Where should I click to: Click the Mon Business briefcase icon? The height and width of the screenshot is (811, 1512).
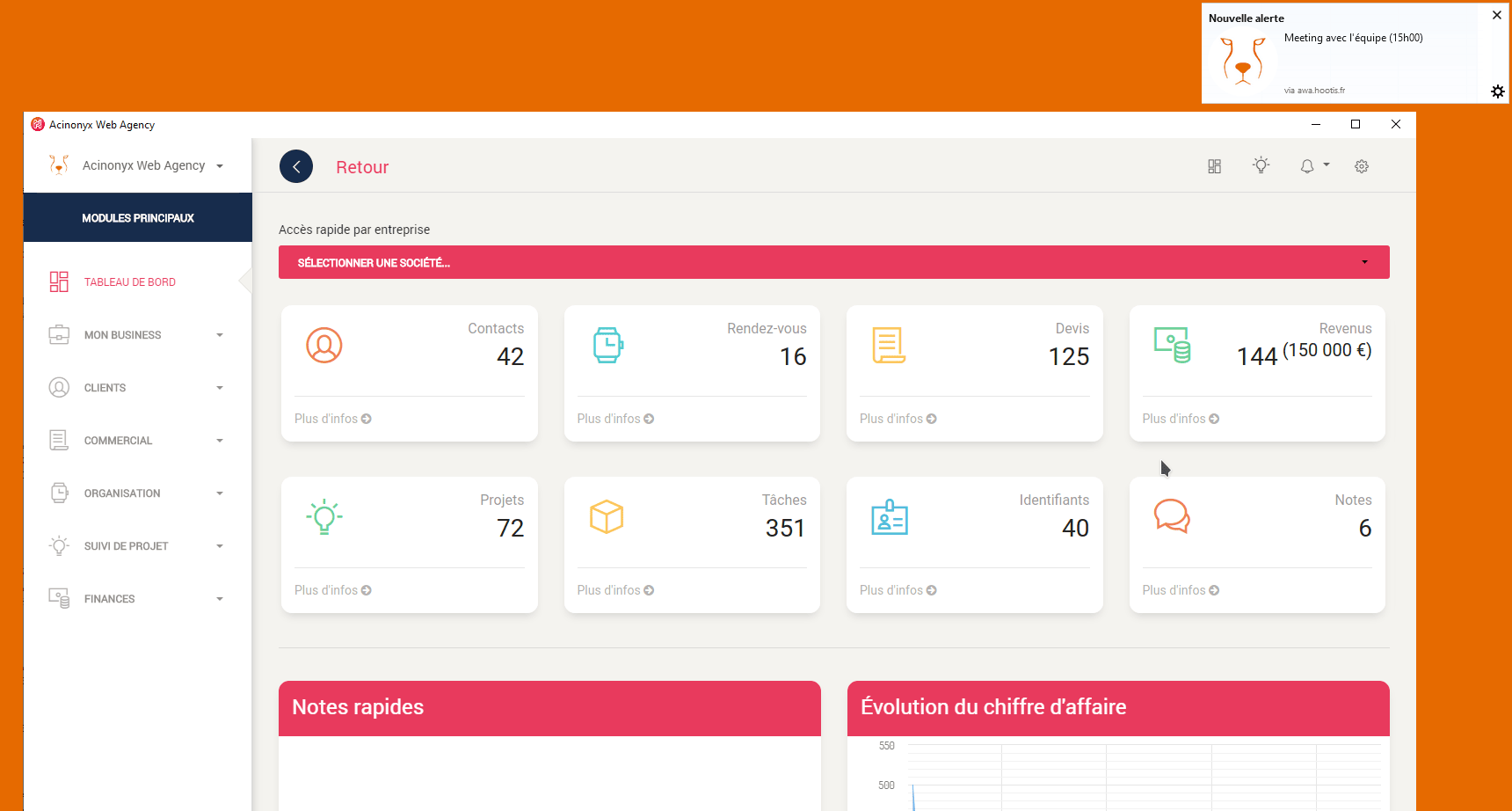[59, 334]
